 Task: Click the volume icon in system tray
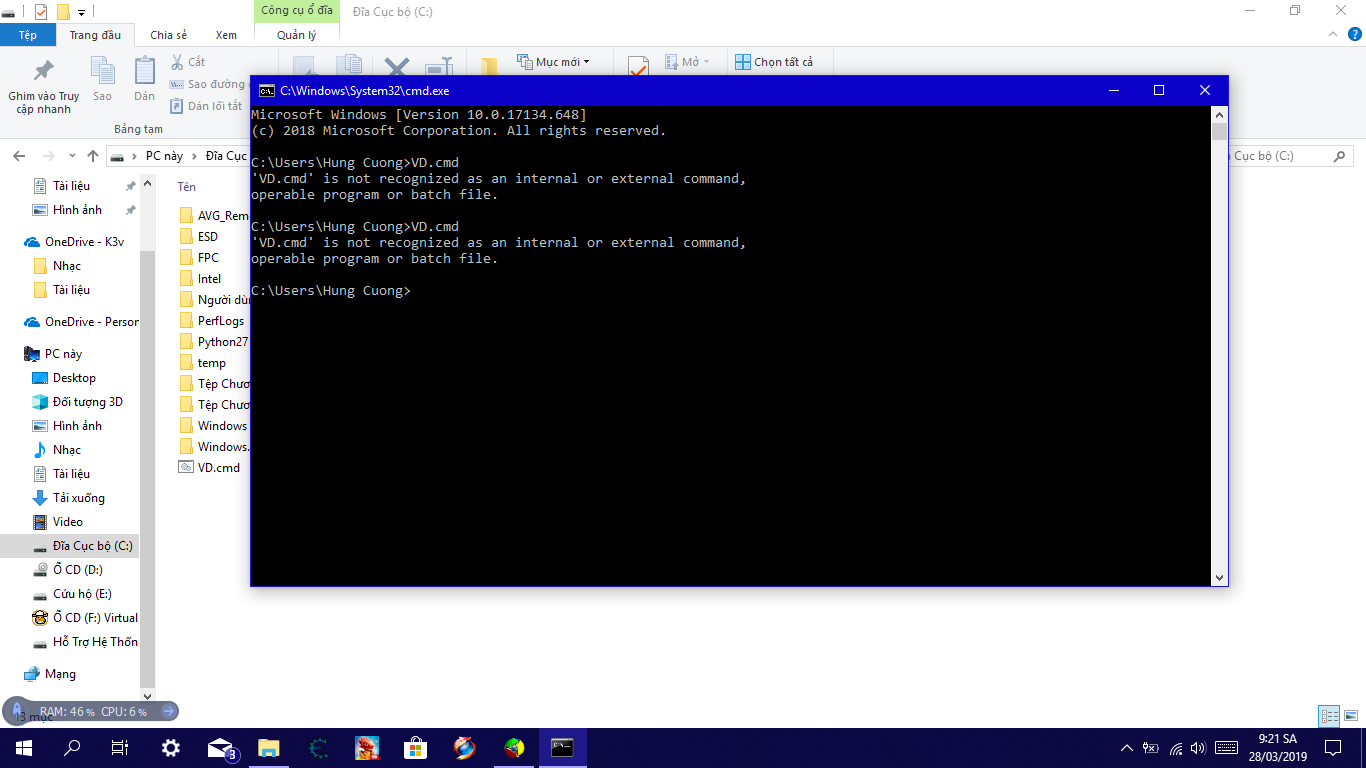pyautogui.click(x=1200, y=748)
